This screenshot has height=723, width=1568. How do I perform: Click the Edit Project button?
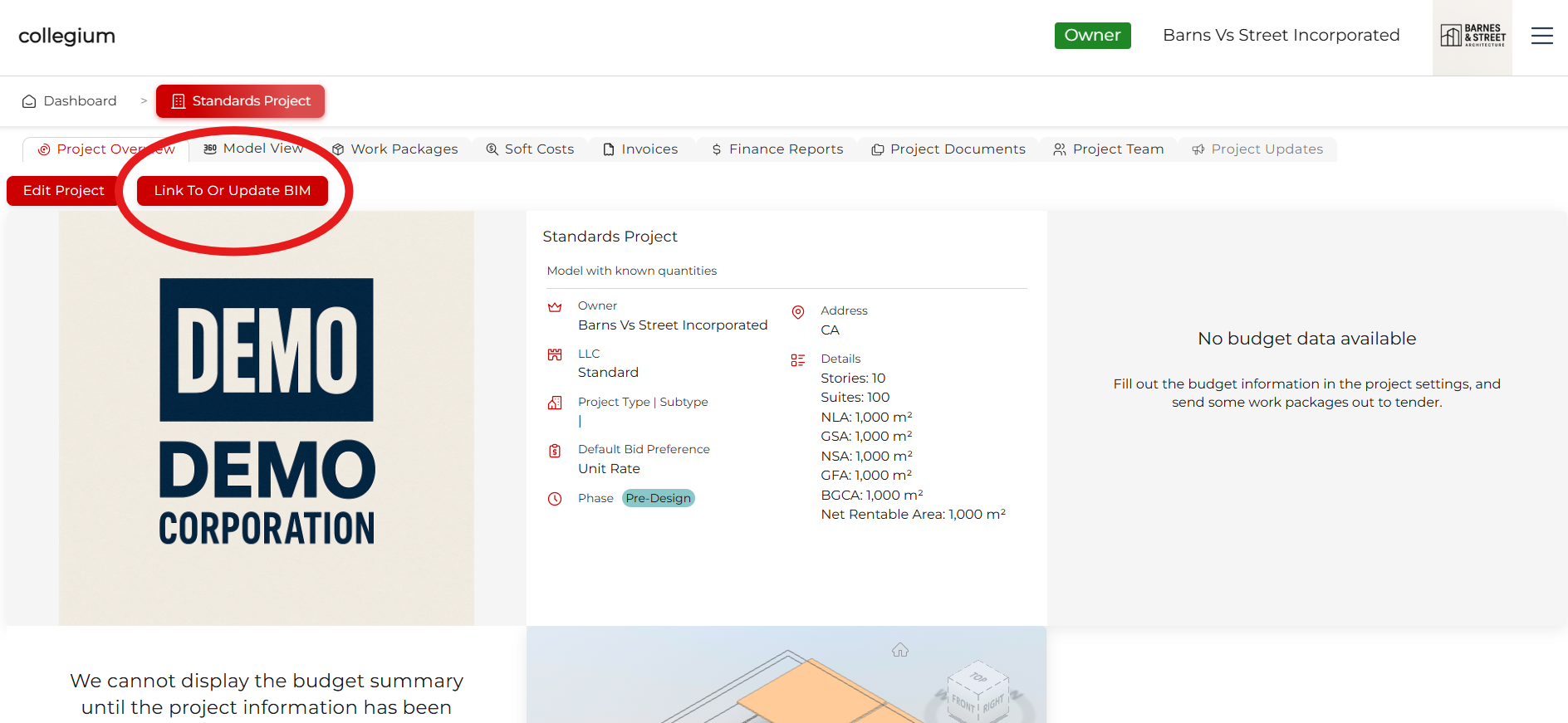pyautogui.click(x=64, y=191)
